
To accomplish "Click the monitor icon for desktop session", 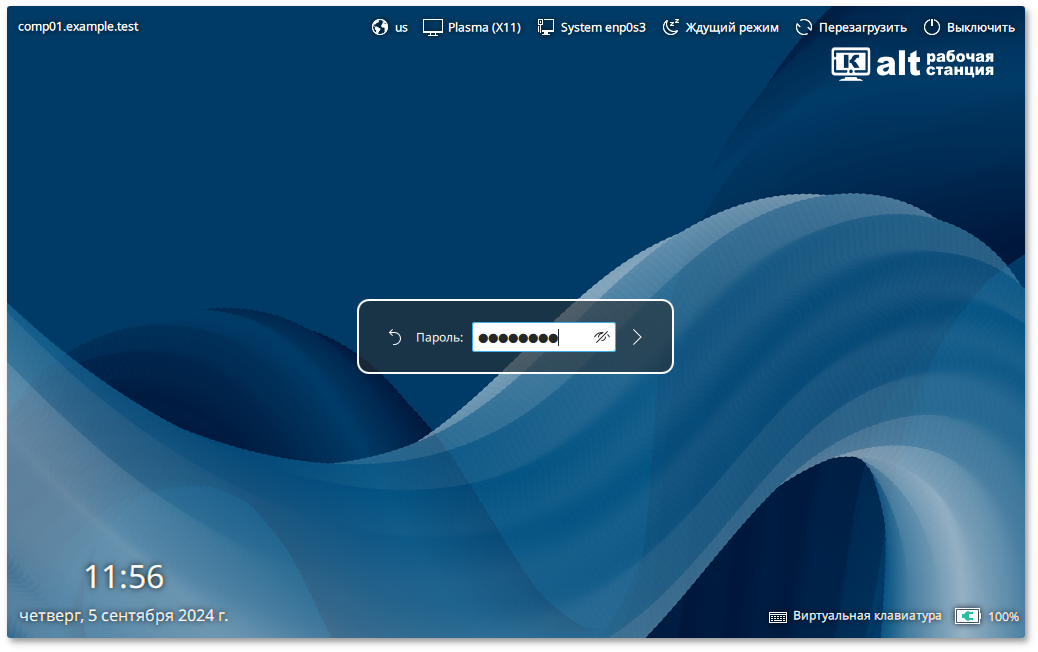I will (433, 27).
